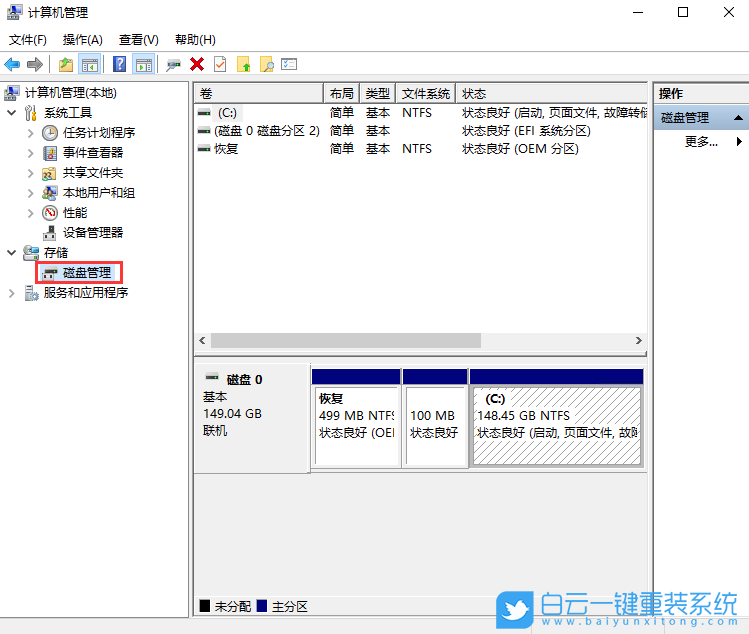
Task: Maximize the 计算机管理 window
Action: (x=683, y=12)
